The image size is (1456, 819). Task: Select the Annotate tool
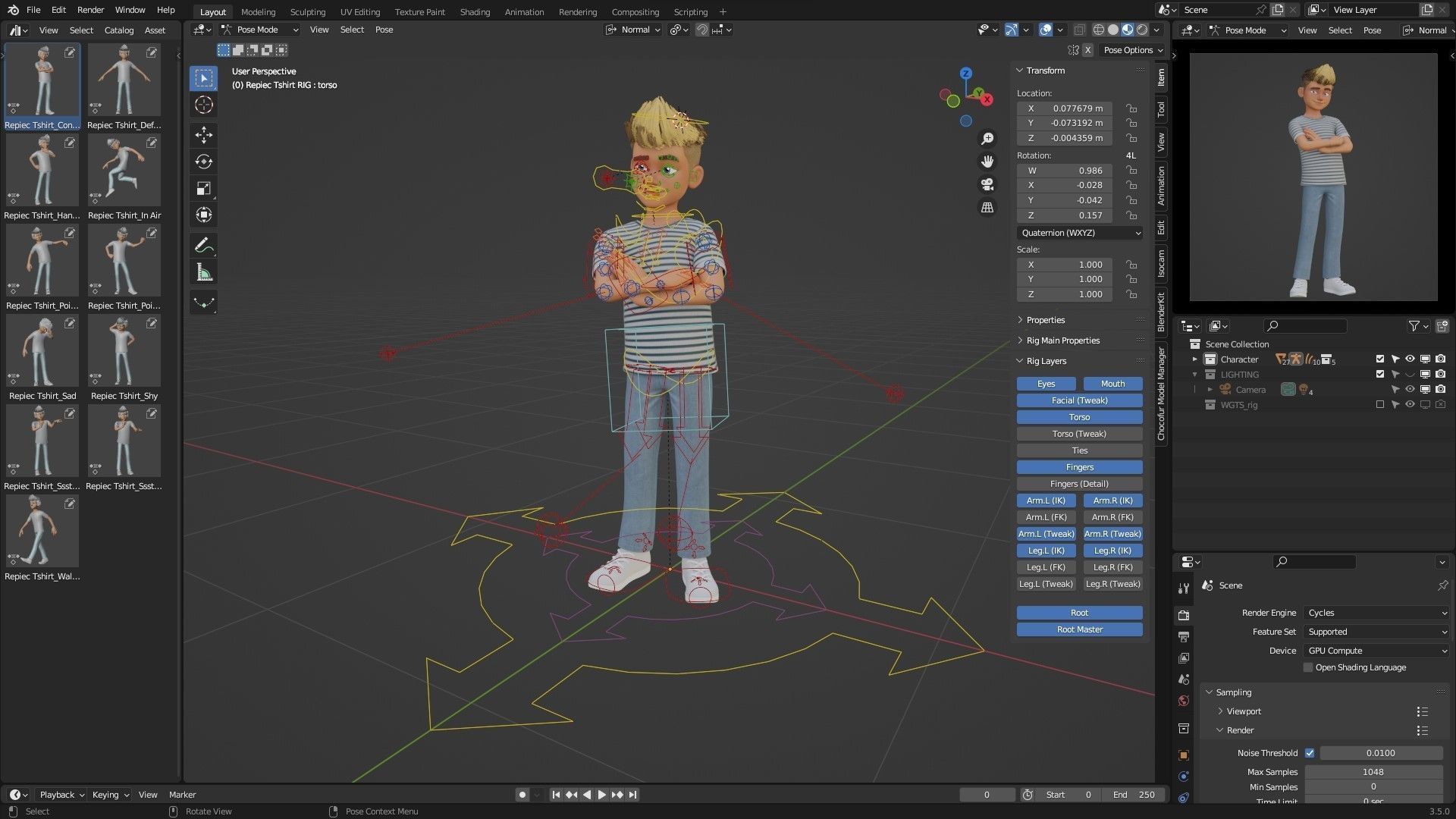[203, 246]
